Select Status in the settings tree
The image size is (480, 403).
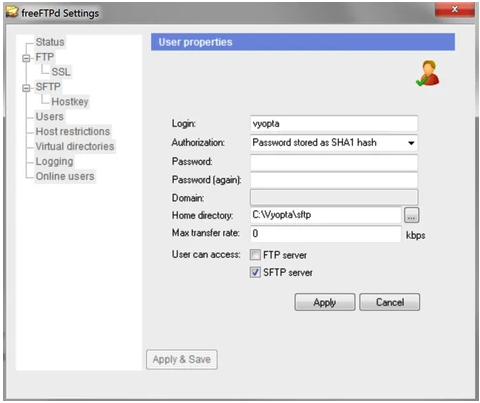50,42
